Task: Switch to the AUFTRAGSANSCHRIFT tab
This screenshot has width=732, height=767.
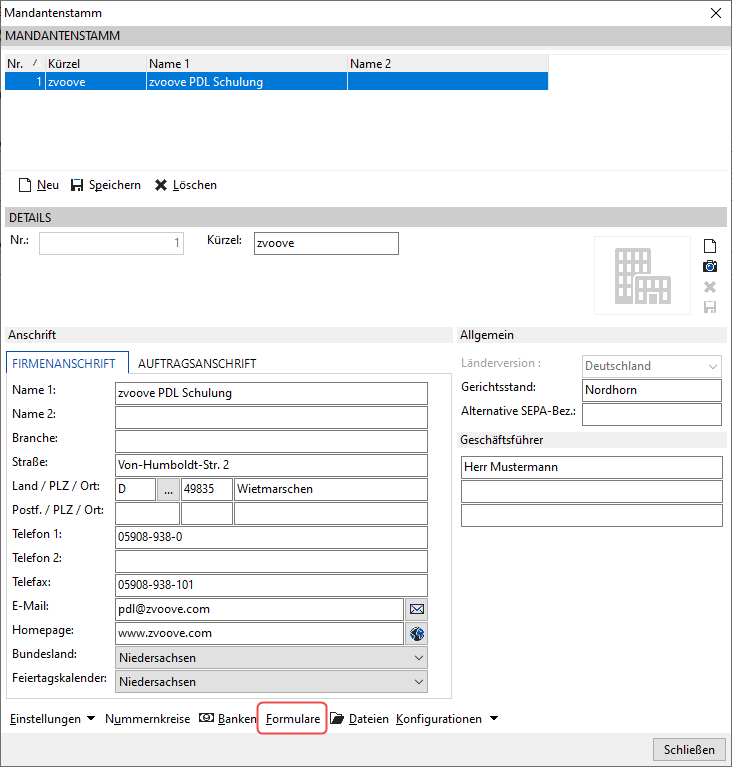Action: tap(197, 363)
